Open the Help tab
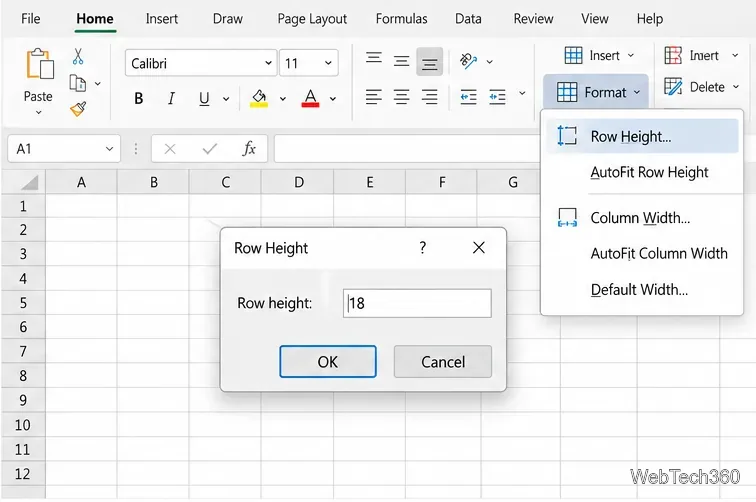756x502 pixels. (649, 19)
